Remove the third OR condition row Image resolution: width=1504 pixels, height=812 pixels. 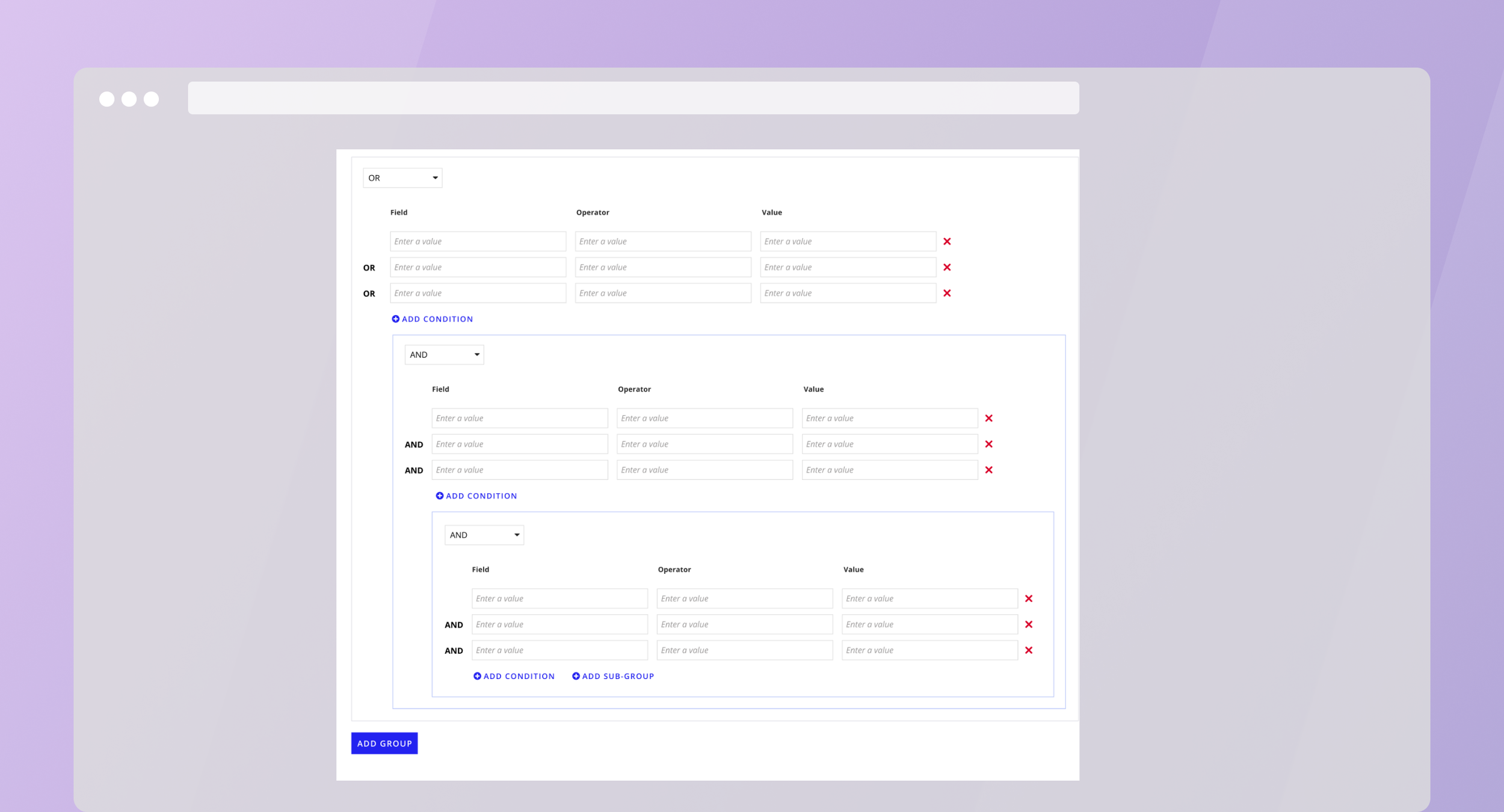[x=947, y=293]
